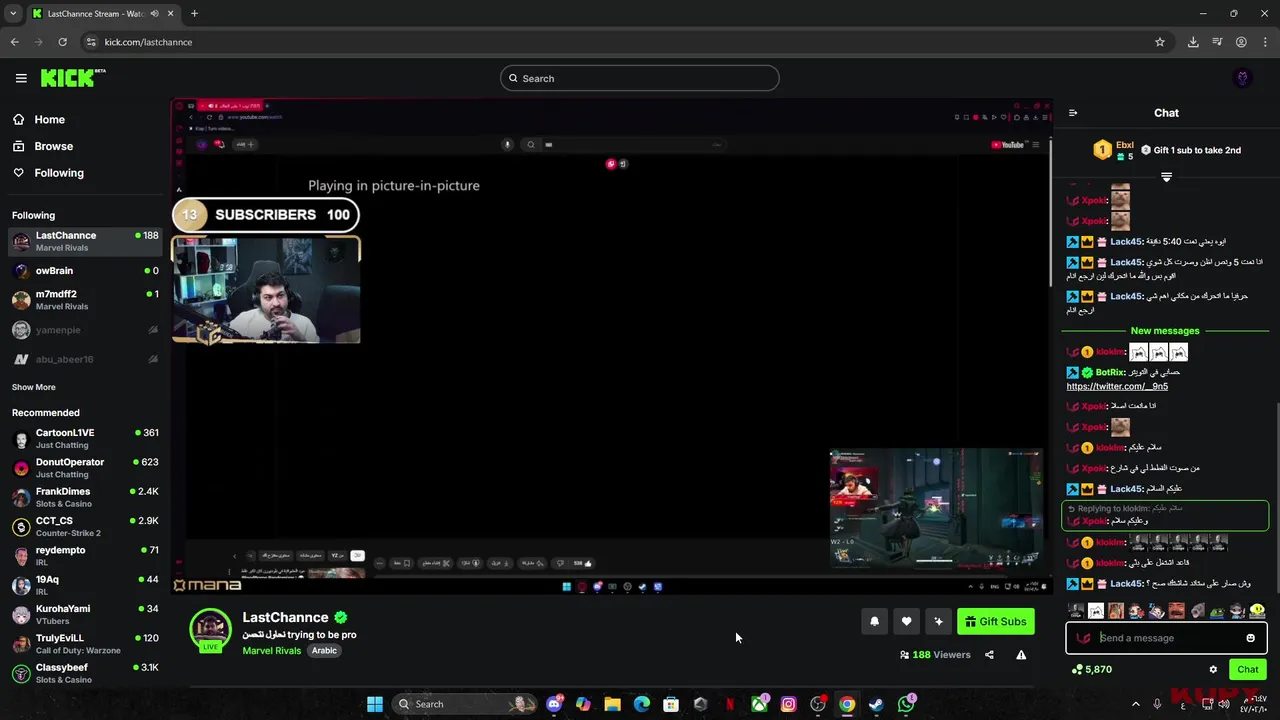1280x720 pixels.
Task: Click the sparkle subscribe icon button
Action: pyautogui.click(x=938, y=621)
